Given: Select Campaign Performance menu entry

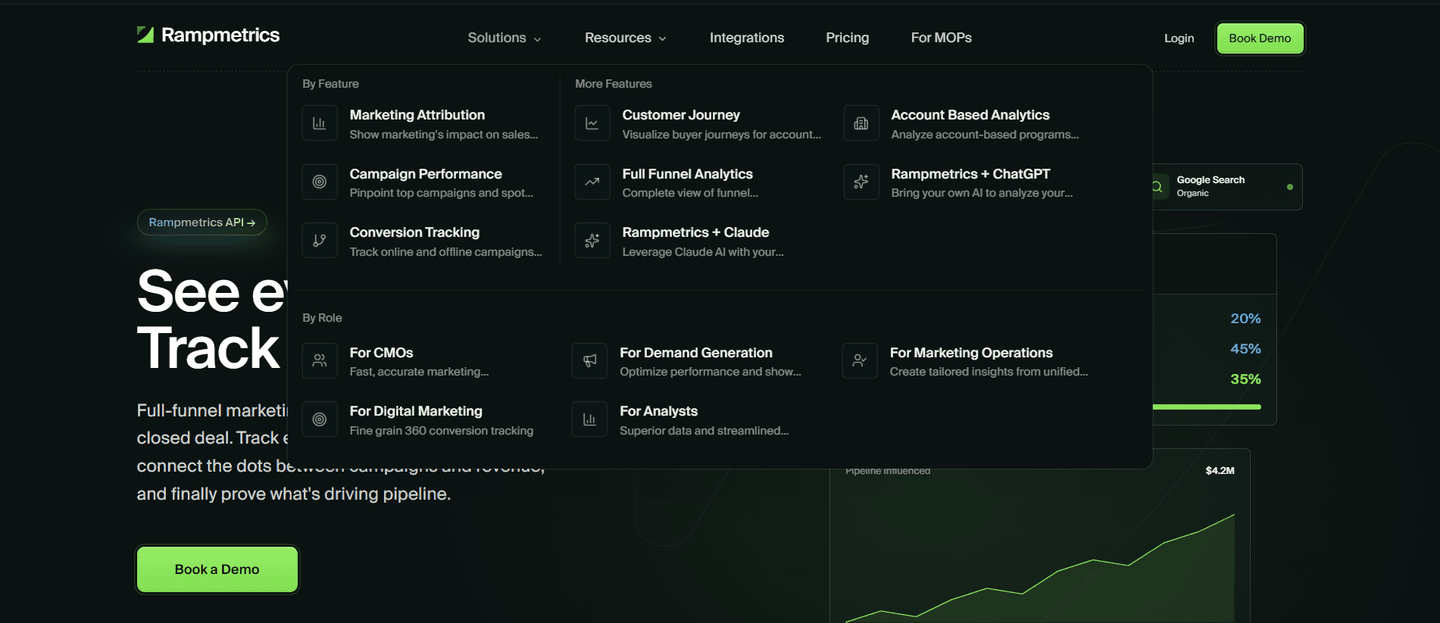Looking at the screenshot, I should pyautogui.click(x=424, y=182).
